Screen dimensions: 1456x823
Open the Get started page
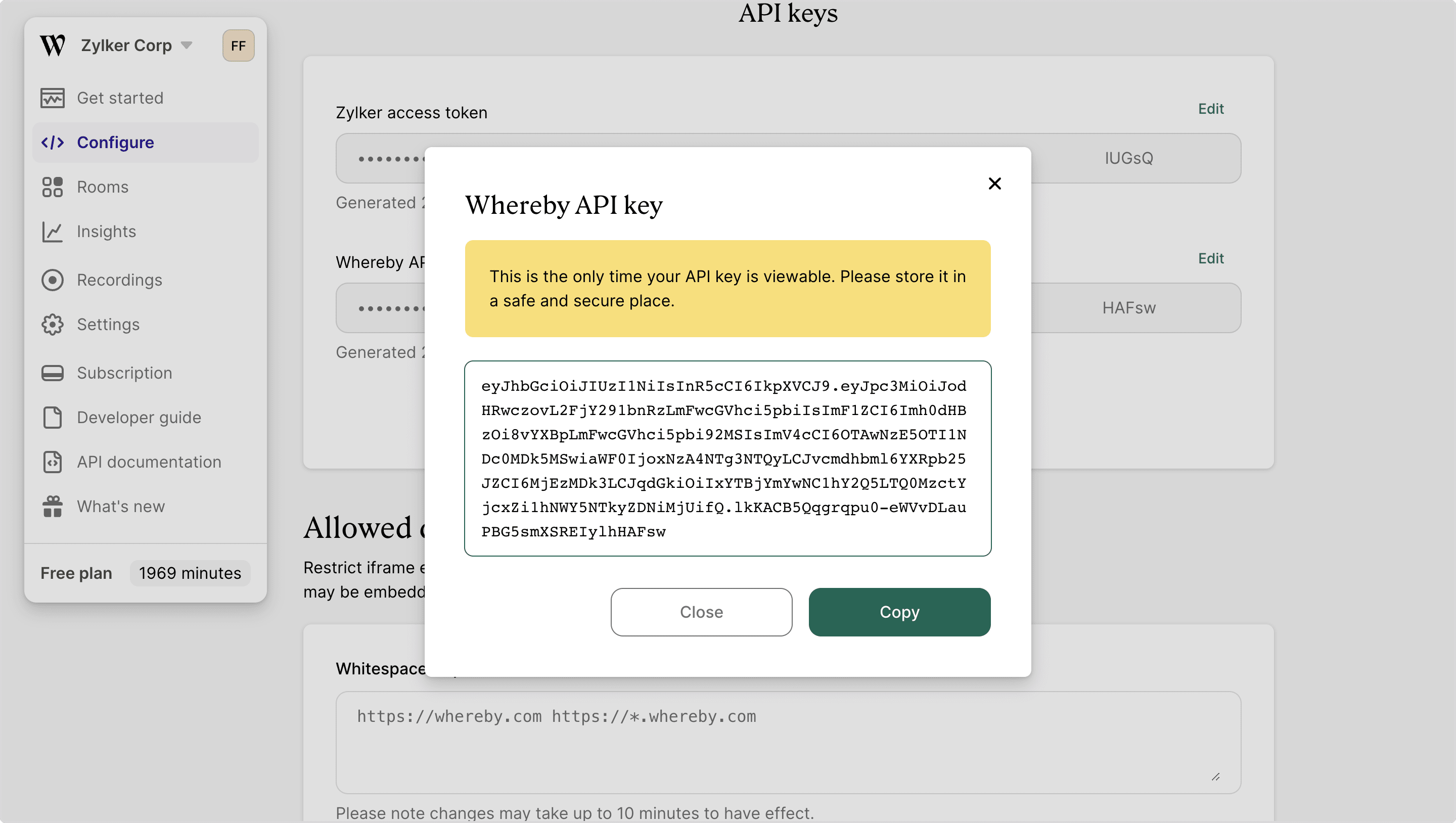pyautogui.click(x=120, y=98)
